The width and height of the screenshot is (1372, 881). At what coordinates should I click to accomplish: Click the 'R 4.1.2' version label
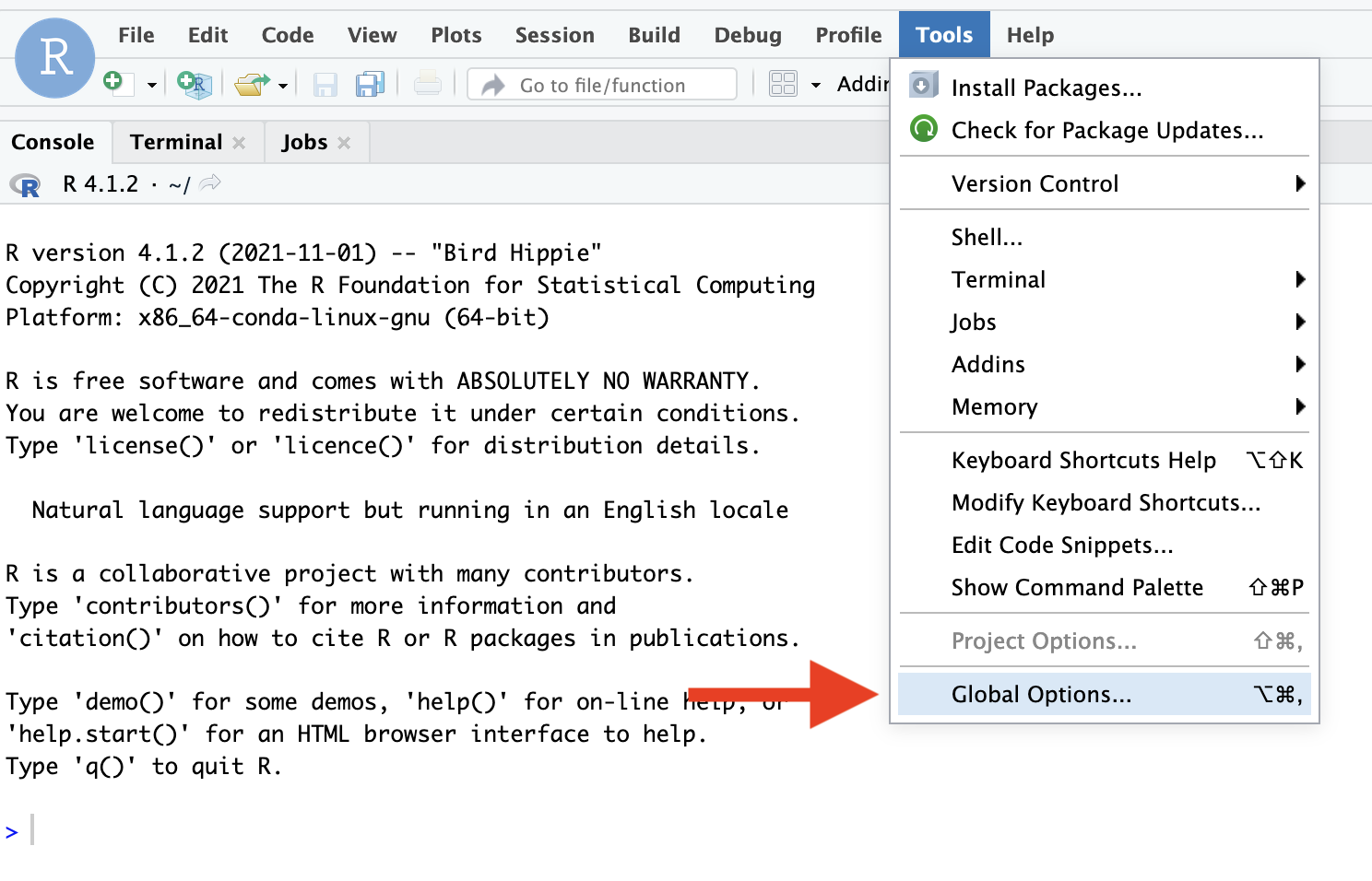point(101,184)
